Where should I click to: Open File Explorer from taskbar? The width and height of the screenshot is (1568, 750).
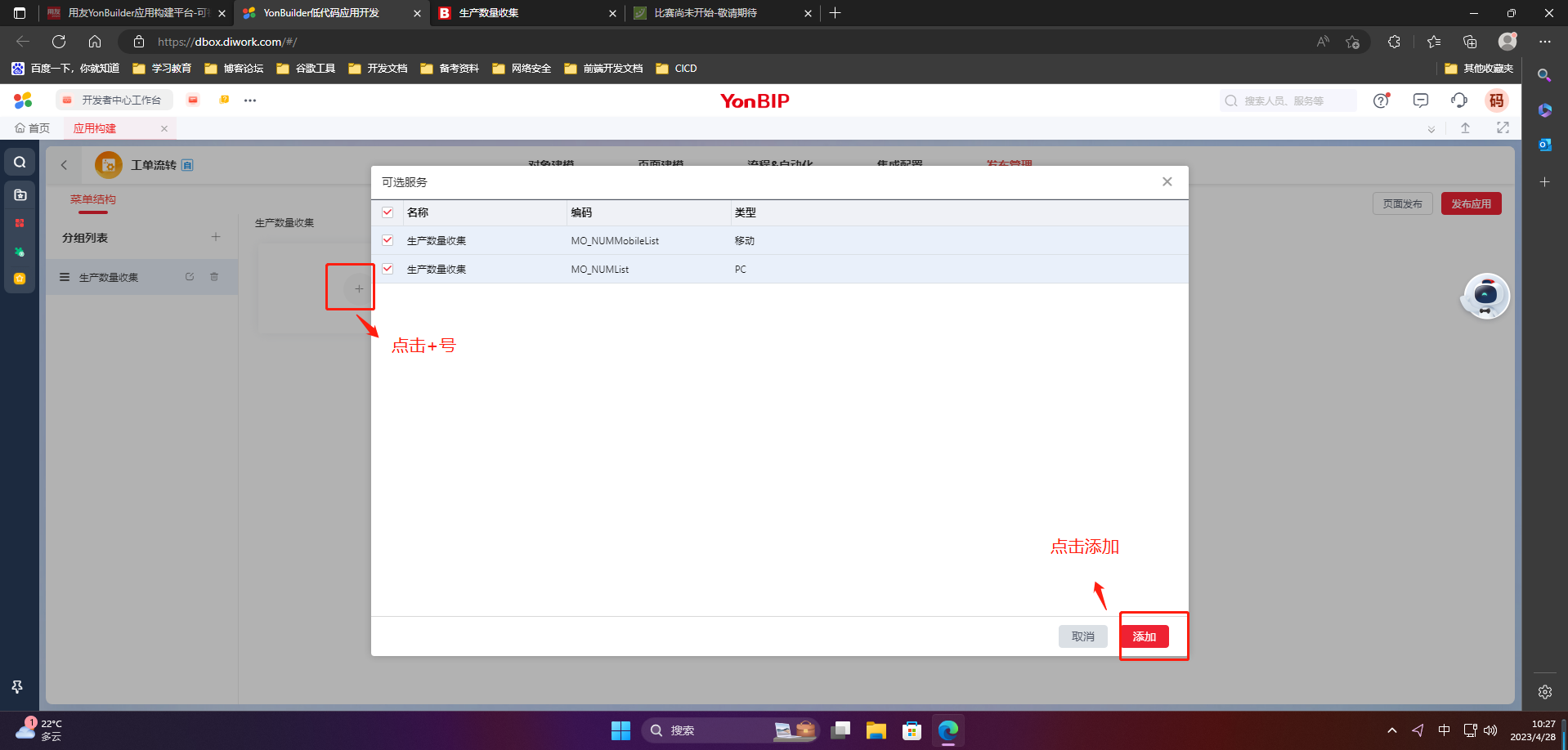click(x=876, y=730)
